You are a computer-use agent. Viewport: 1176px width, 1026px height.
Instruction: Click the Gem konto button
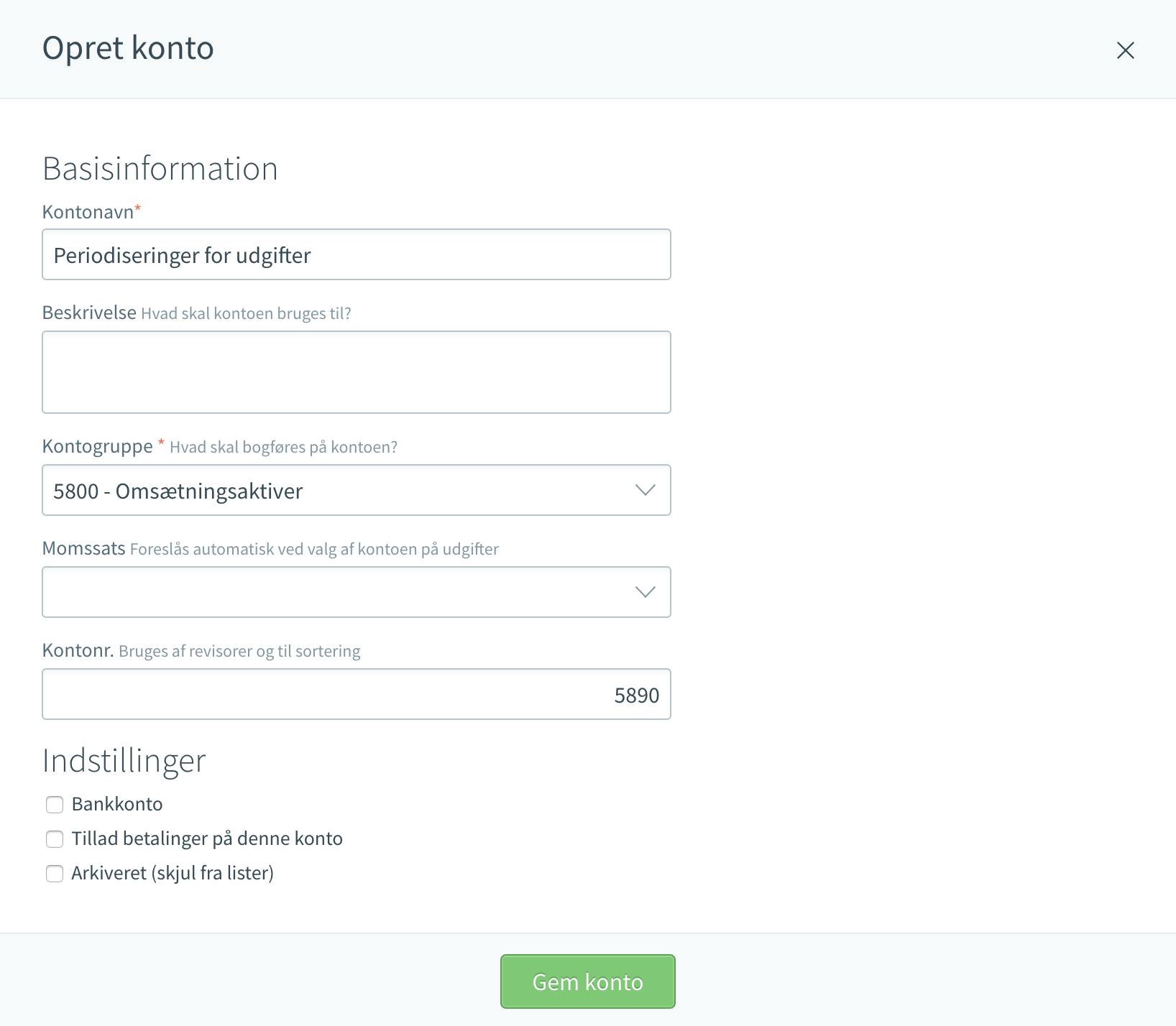coord(588,981)
